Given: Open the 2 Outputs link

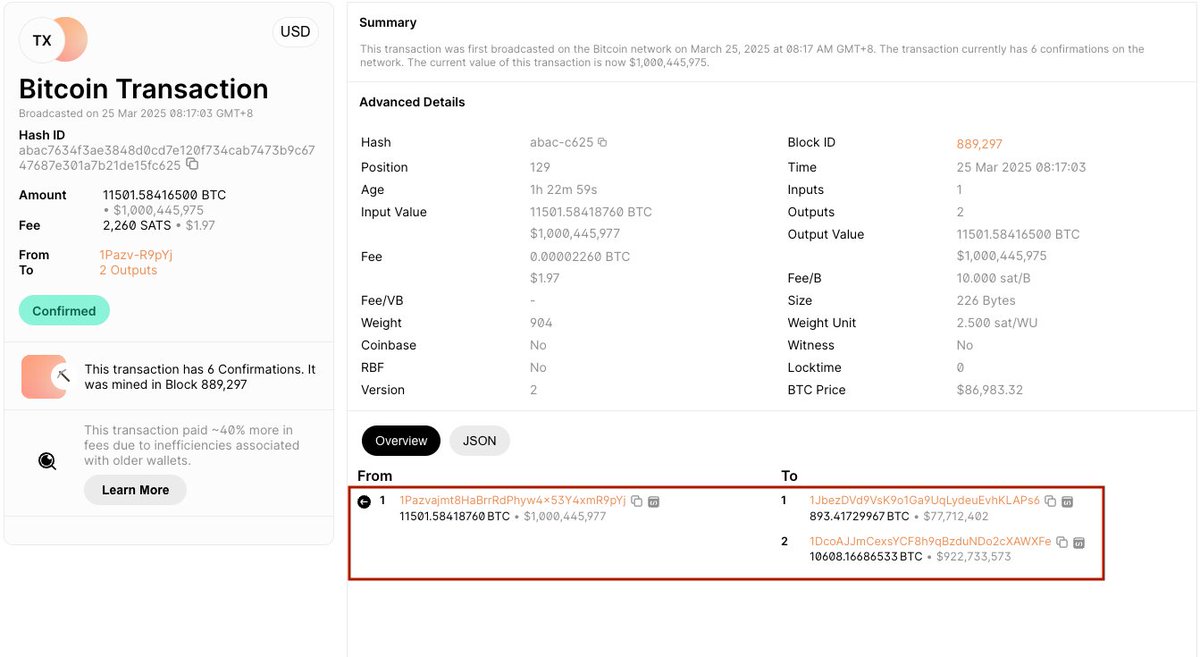Looking at the screenshot, I should pos(126,269).
